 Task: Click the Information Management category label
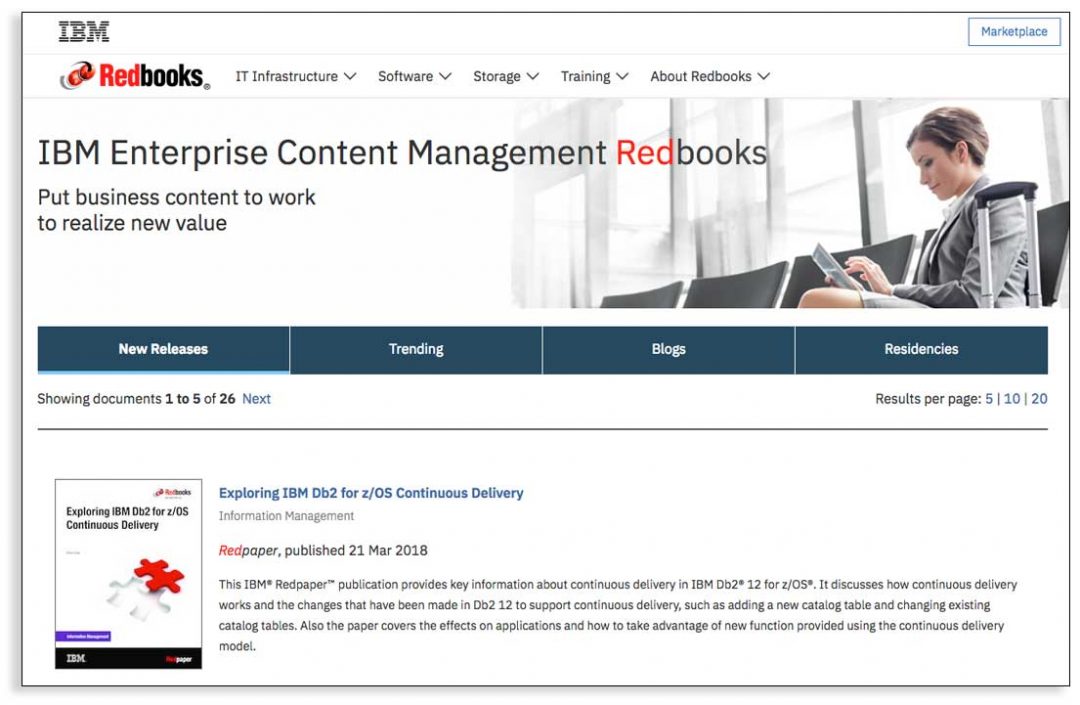click(286, 516)
